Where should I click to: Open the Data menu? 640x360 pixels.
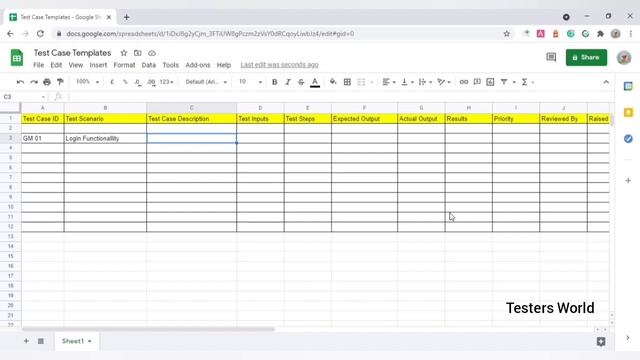149,65
